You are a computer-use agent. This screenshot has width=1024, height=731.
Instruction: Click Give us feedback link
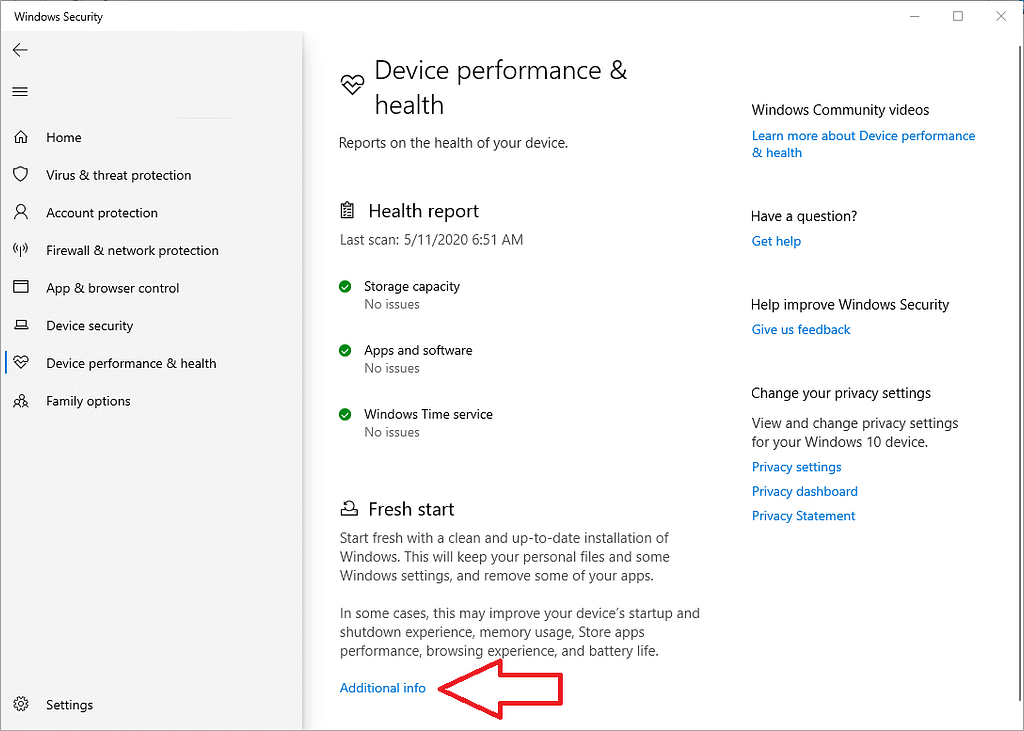(801, 329)
